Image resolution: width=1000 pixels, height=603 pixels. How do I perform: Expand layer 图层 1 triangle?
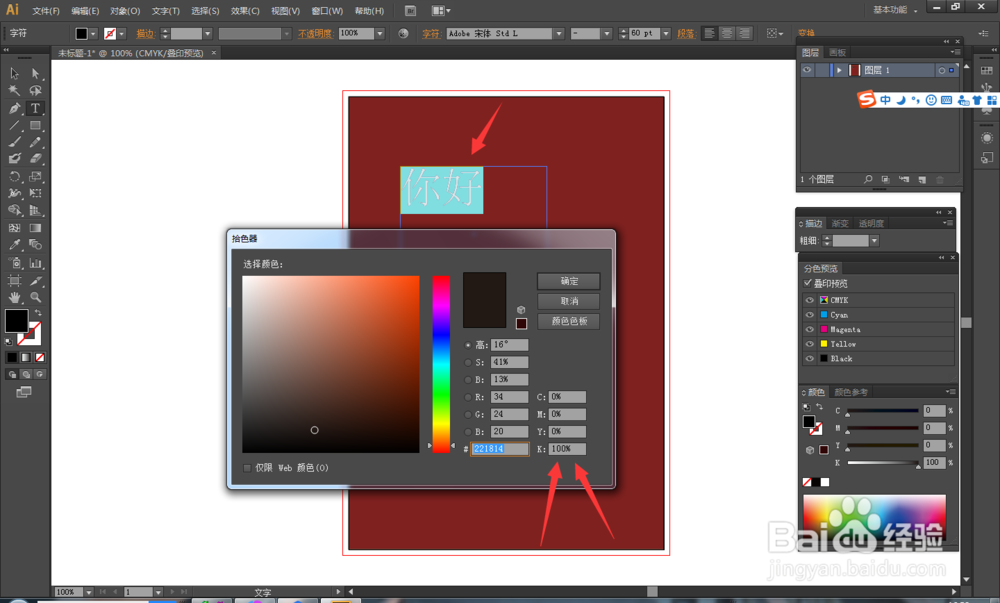pos(839,70)
